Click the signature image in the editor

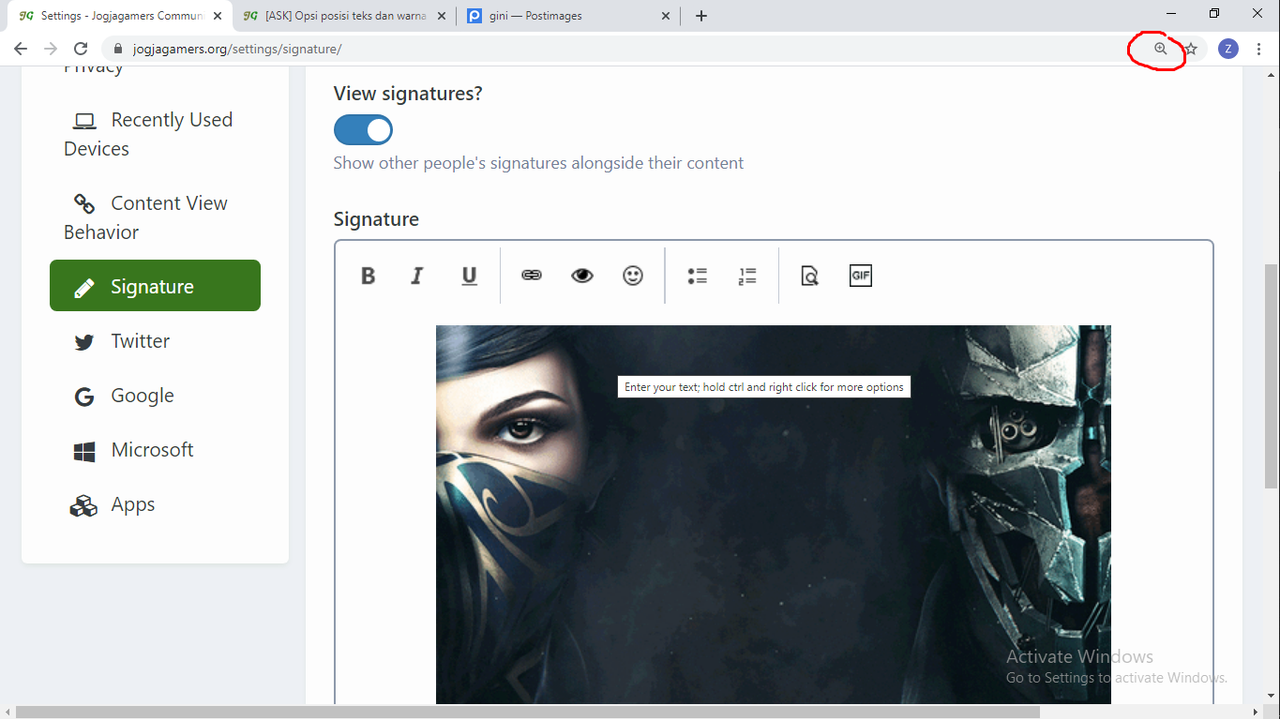pos(773,514)
